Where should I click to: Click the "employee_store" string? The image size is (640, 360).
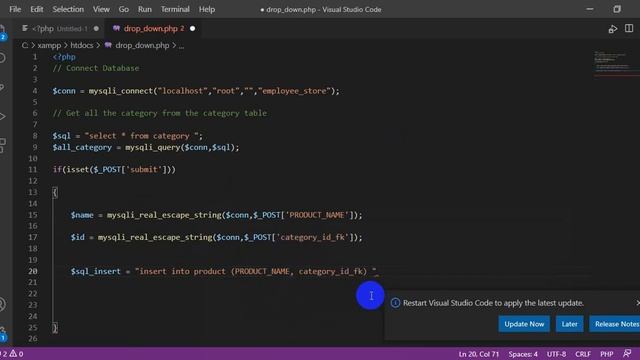(x=294, y=91)
